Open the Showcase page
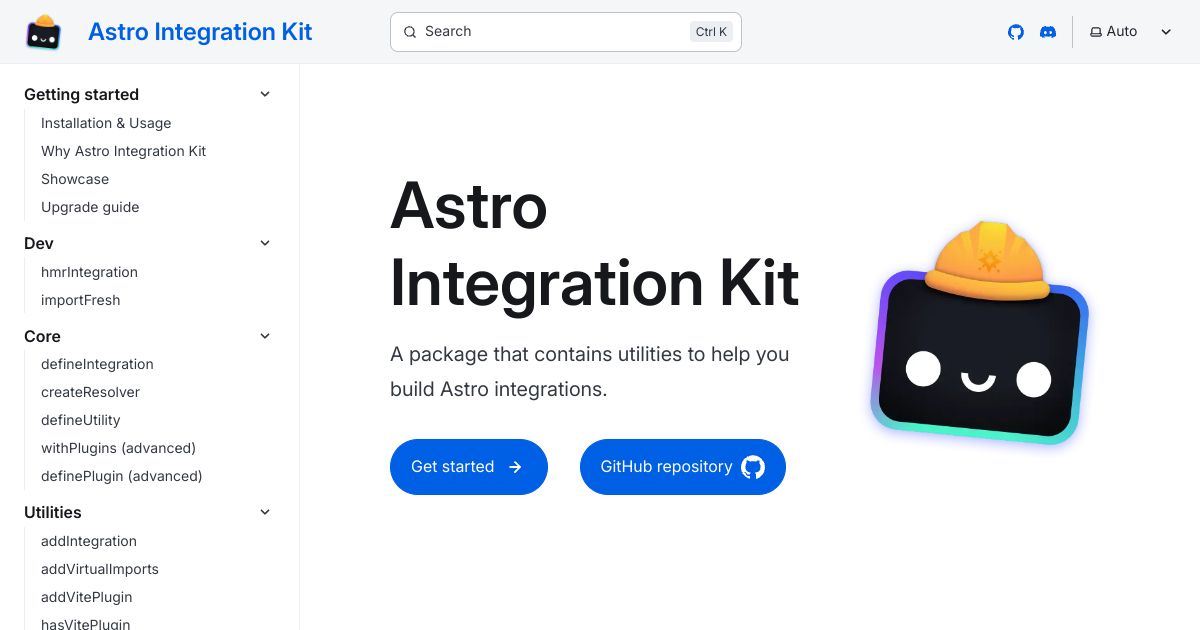The image size is (1200, 630). click(75, 179)
